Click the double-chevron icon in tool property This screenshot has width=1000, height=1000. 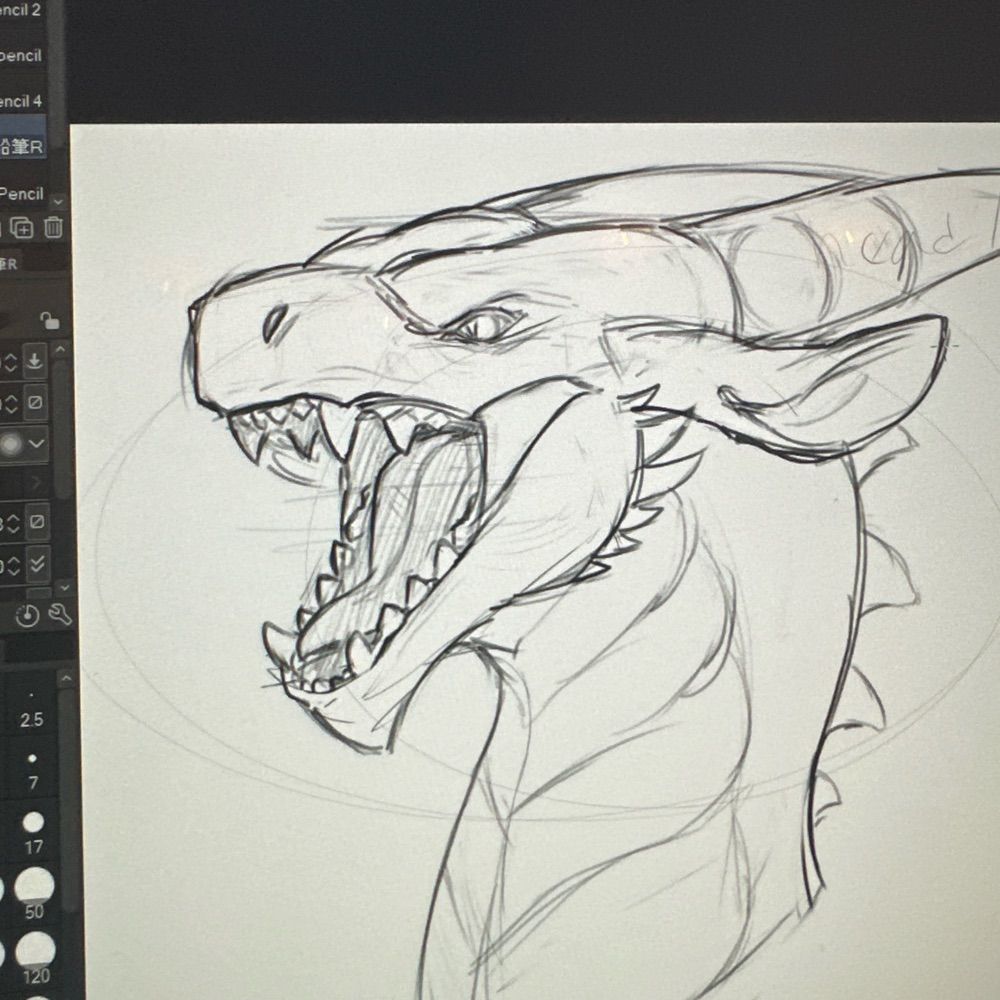pos(38,563)
